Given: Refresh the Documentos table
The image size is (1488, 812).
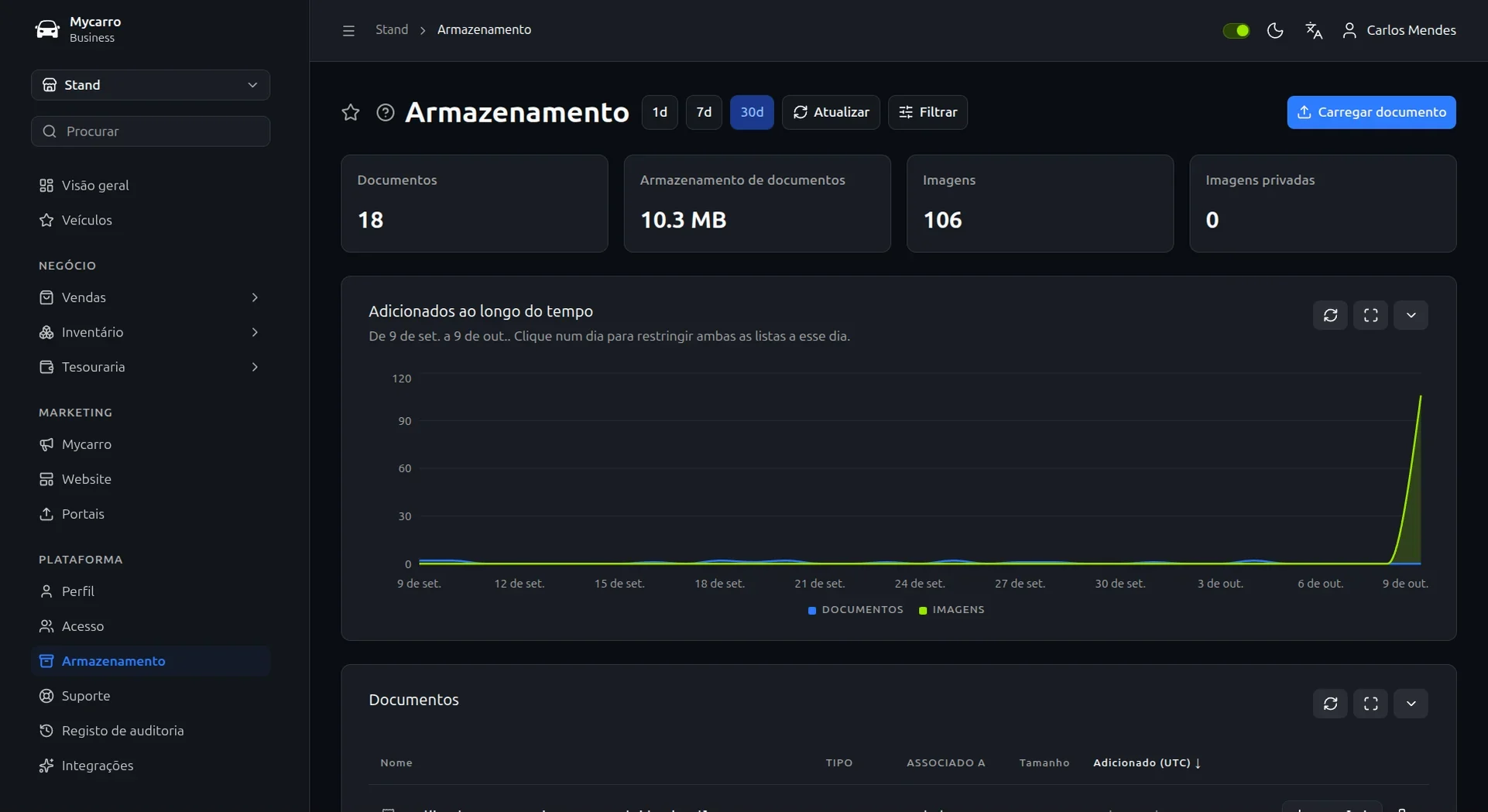Looking at the screenshot, I should click(x=1331, y=704).
